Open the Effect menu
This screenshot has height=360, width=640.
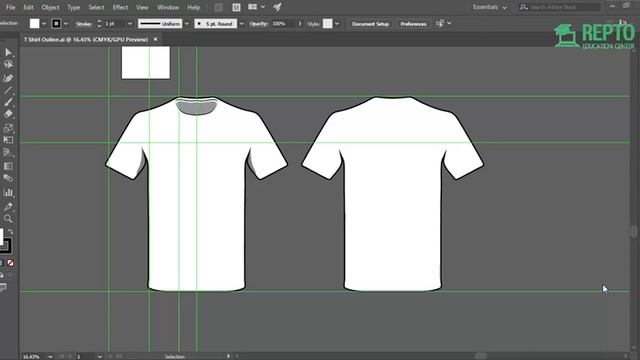click(x=120, y=7)
